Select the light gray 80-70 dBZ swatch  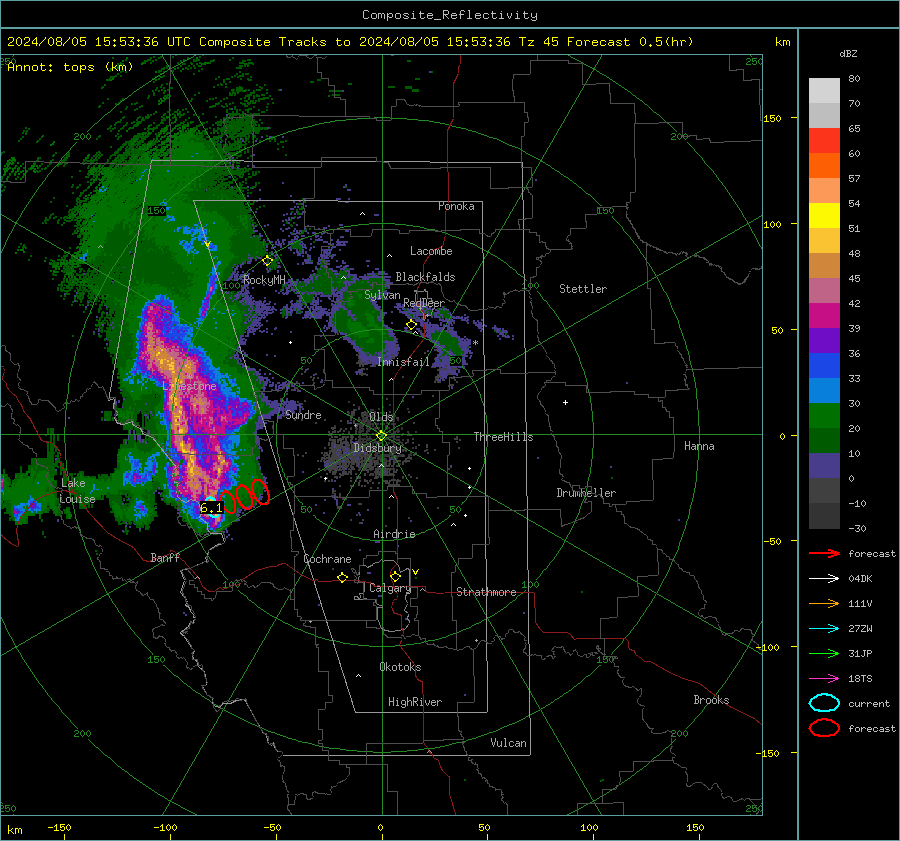(824, 91)
